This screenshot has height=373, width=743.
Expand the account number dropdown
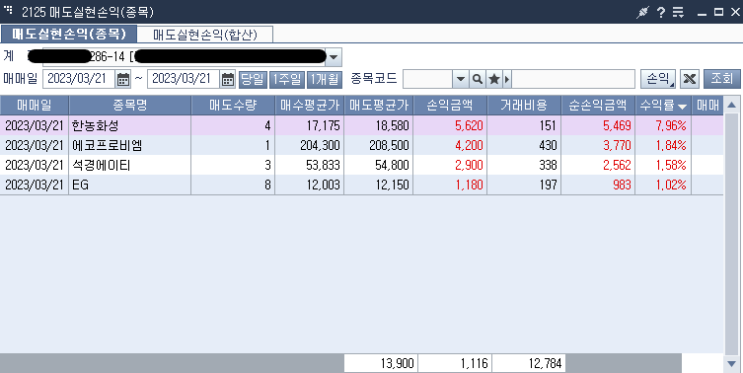tap(333, 57)
